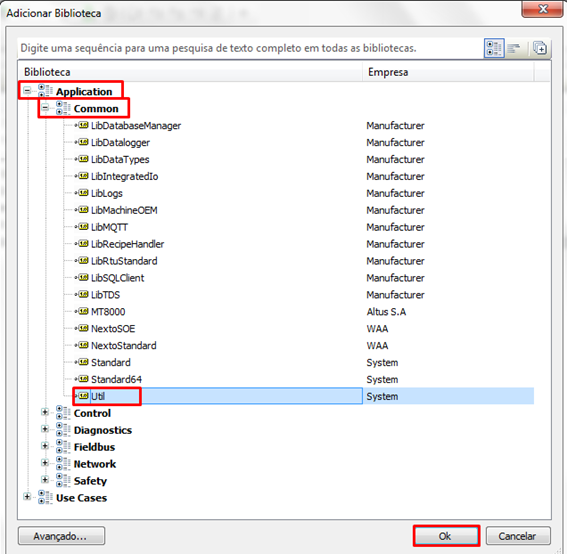Click the LibMQTT library icon
Screen dimensions: 567x554
coord(82,227)
